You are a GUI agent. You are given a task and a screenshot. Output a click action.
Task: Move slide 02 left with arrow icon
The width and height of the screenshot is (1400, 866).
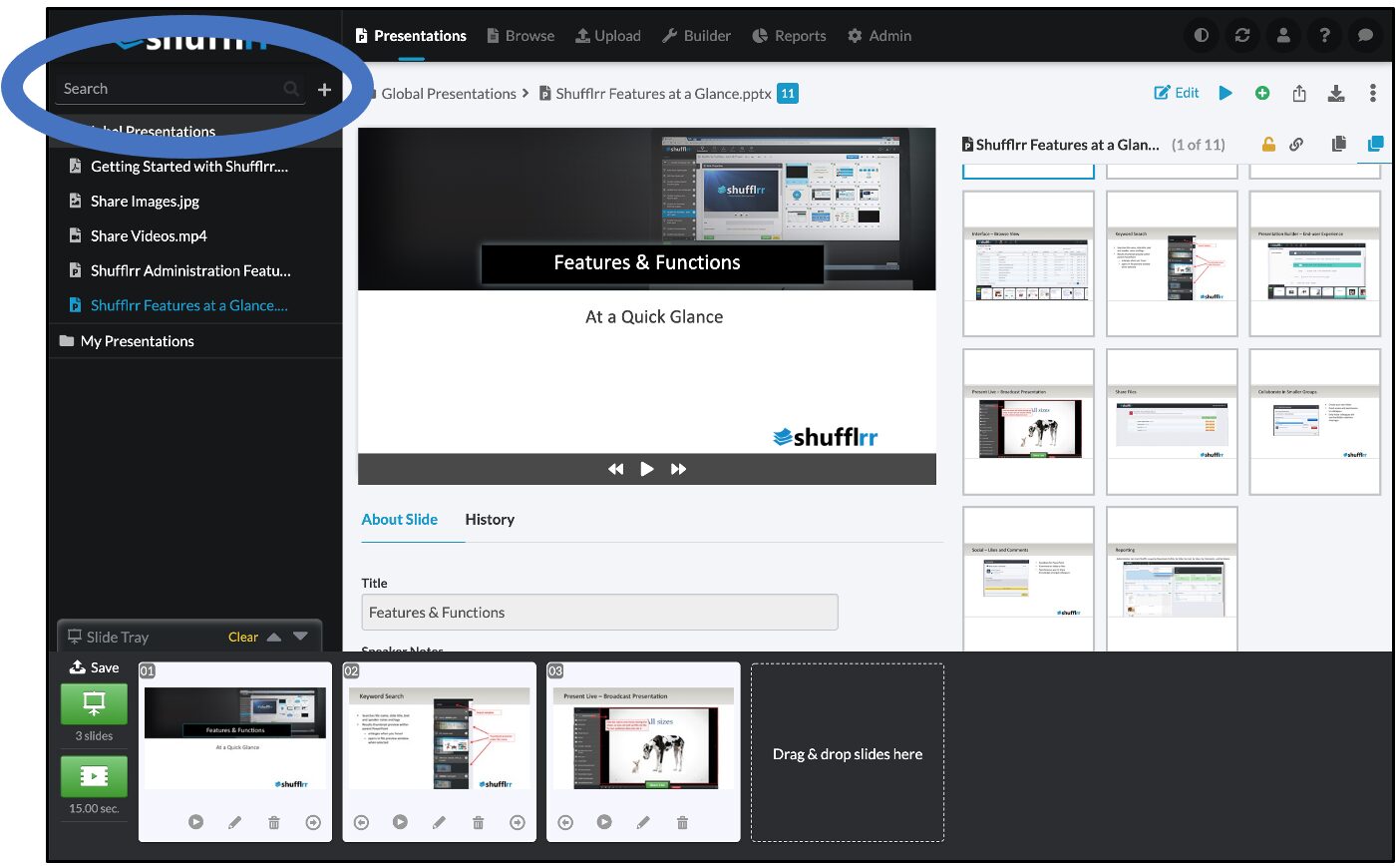[361, 822]
